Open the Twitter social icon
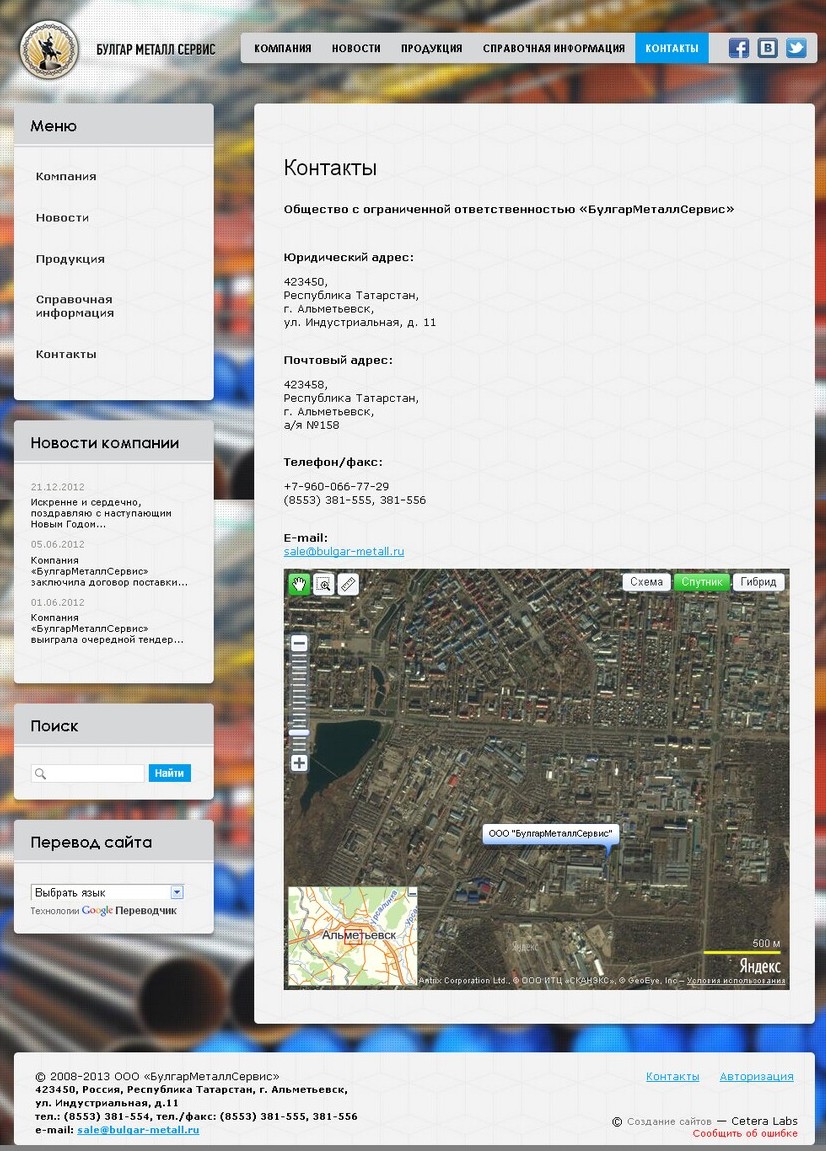826x1151 pixels. 796,48
